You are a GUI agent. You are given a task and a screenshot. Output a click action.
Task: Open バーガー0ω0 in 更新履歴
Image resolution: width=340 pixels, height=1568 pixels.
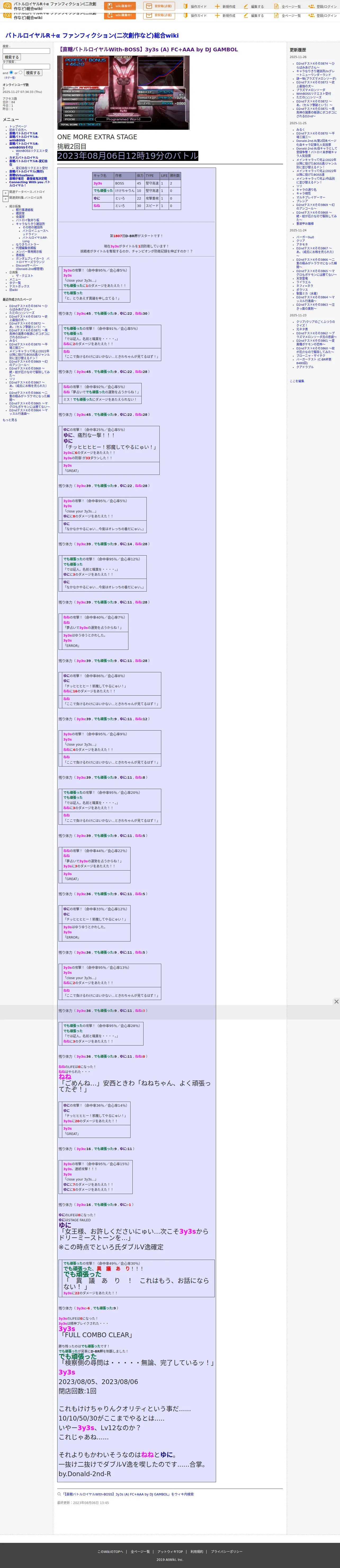pyautogui.click(x=305, y=237)
